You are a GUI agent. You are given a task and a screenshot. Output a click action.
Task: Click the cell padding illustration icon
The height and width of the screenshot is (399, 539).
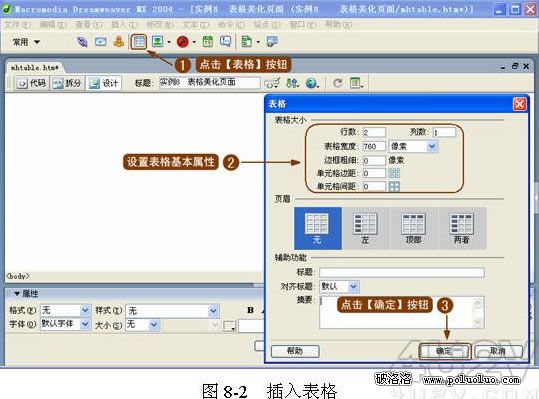point(394,173)
